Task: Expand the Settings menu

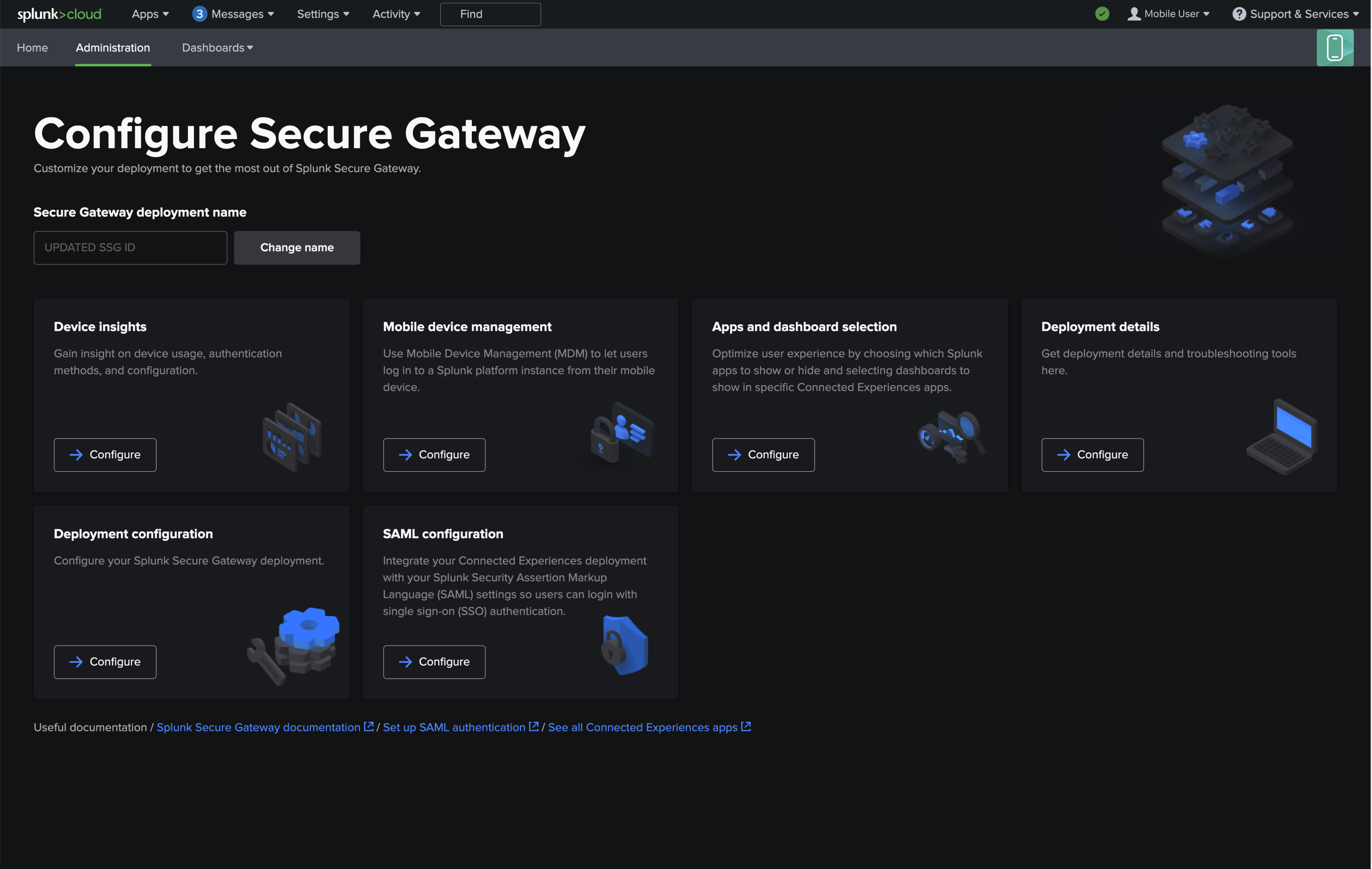Action: [323, 14]
